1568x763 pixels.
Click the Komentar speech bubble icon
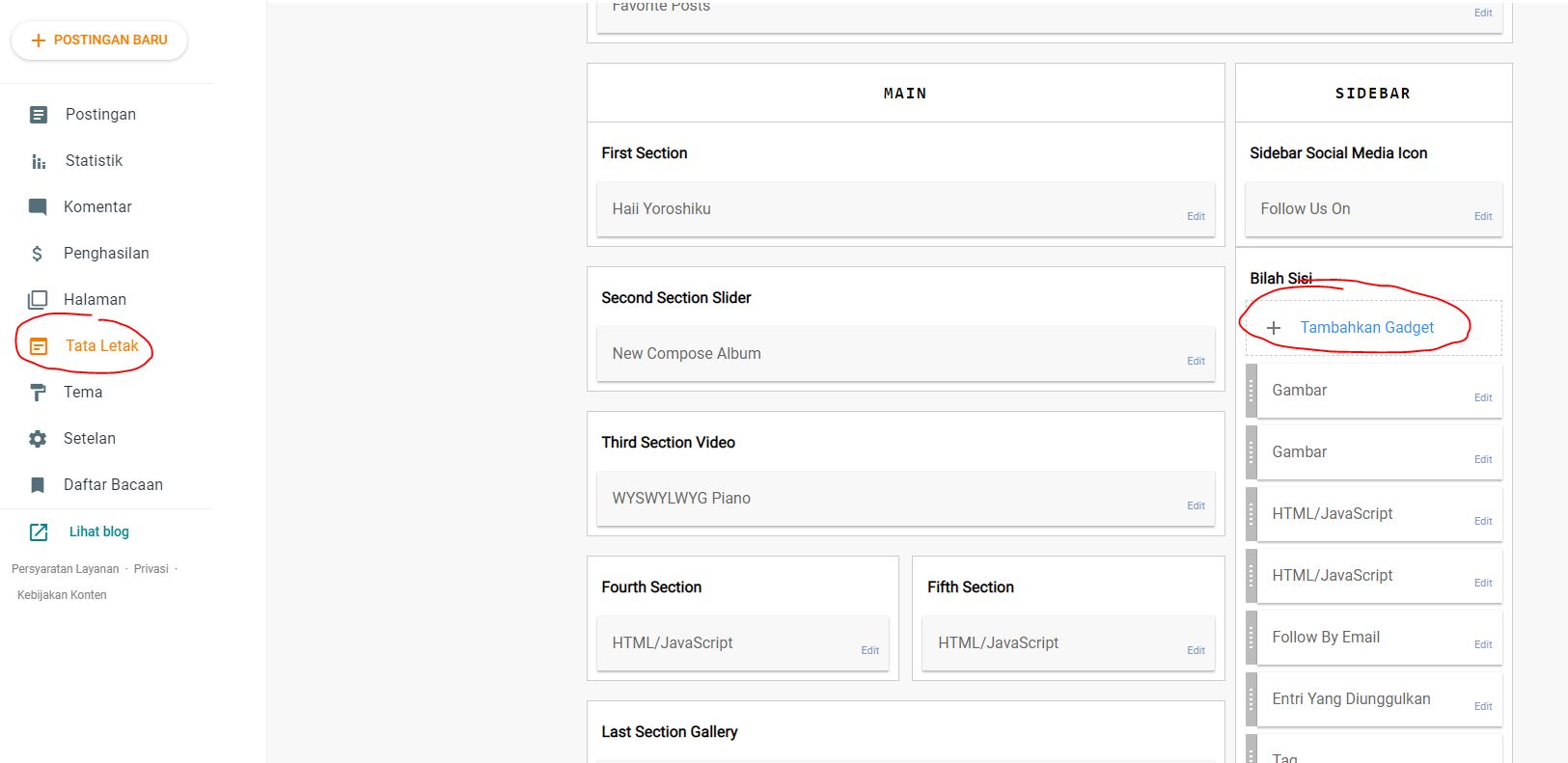pyautogui.click(x=38, y=206)
